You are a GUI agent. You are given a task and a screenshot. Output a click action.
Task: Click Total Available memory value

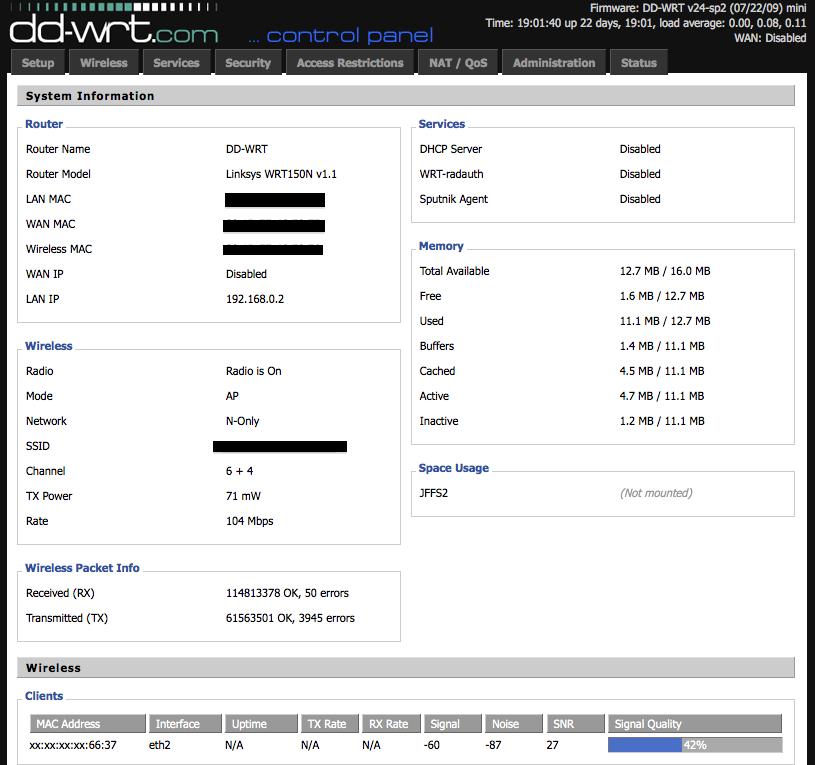[665, 271]
